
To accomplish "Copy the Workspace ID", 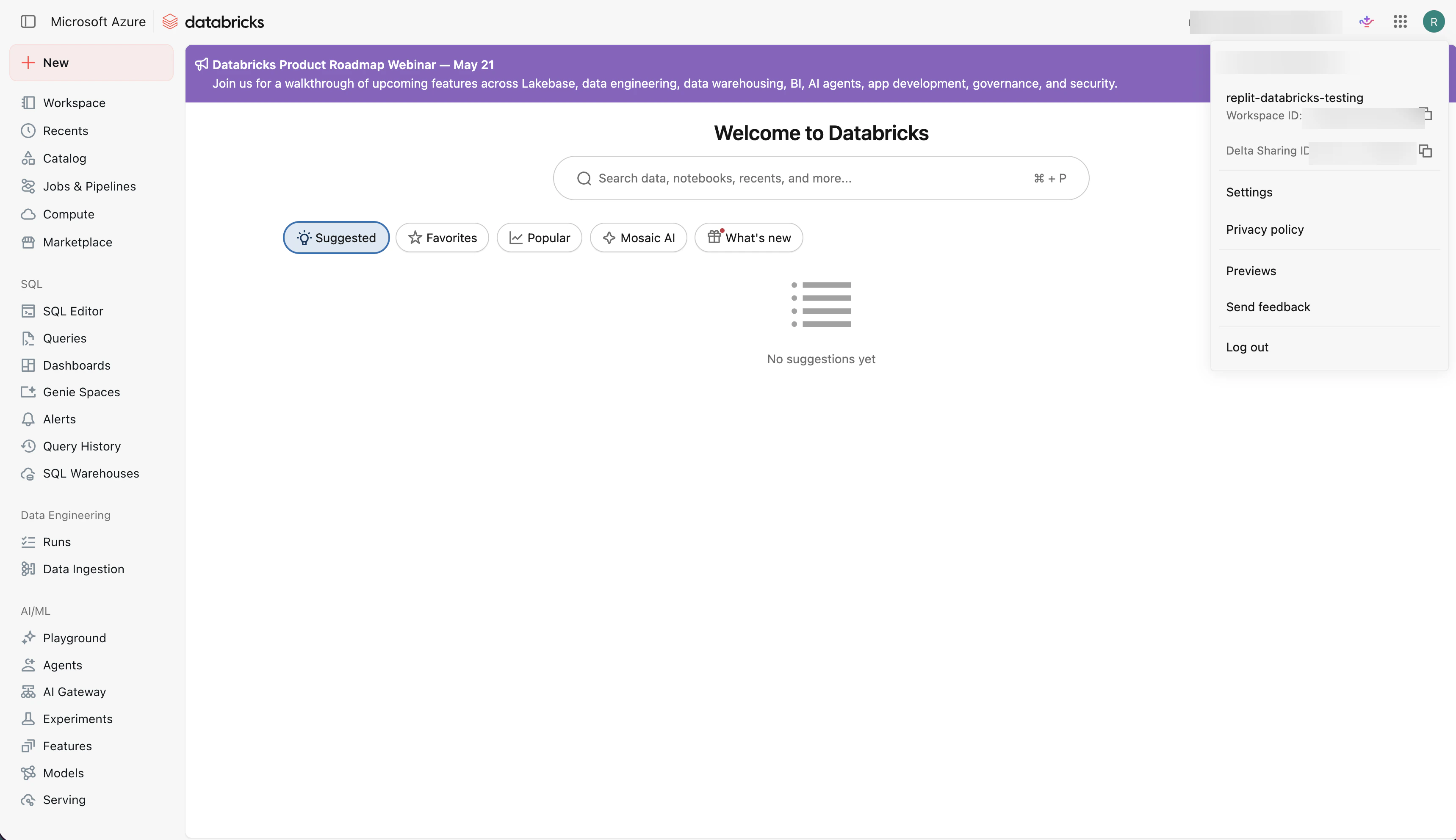I will (1427, 113).
